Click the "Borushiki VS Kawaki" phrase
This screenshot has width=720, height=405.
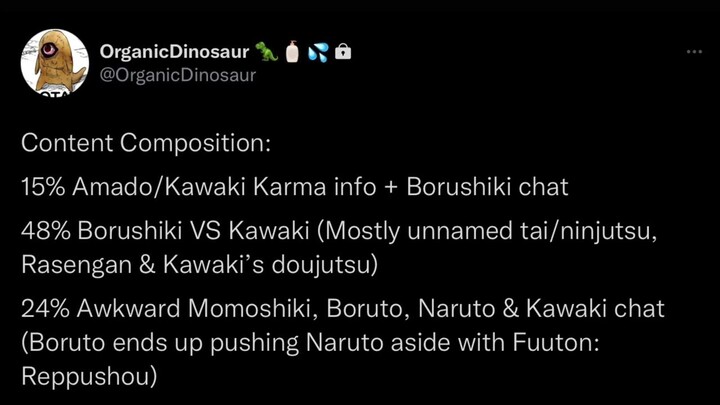coord(193,231)
